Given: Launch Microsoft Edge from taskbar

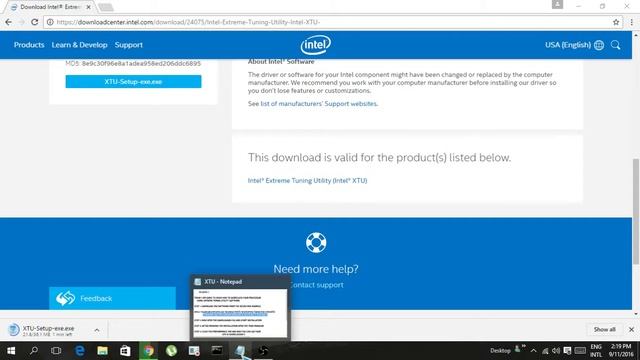Looking at the screenshot, I should [80, 351].
